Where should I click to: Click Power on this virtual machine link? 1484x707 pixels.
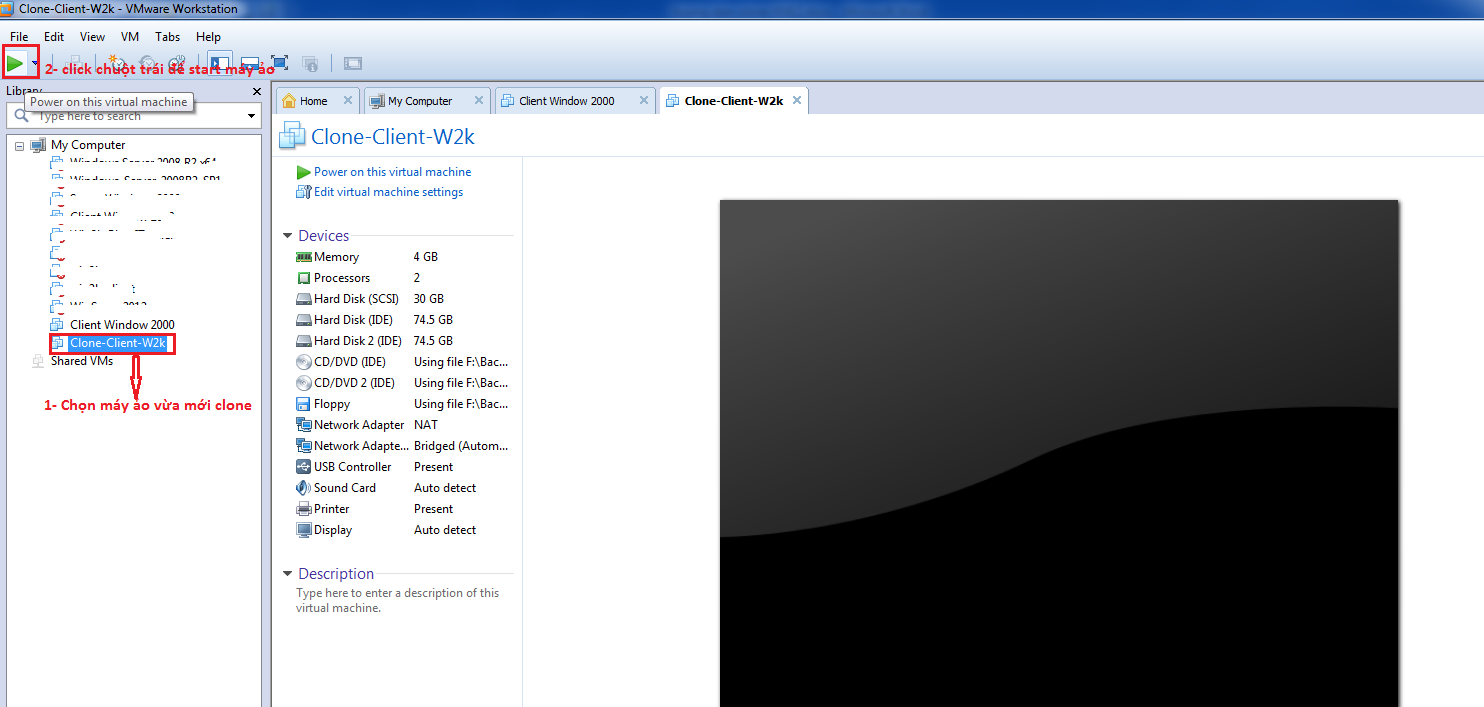392,172
